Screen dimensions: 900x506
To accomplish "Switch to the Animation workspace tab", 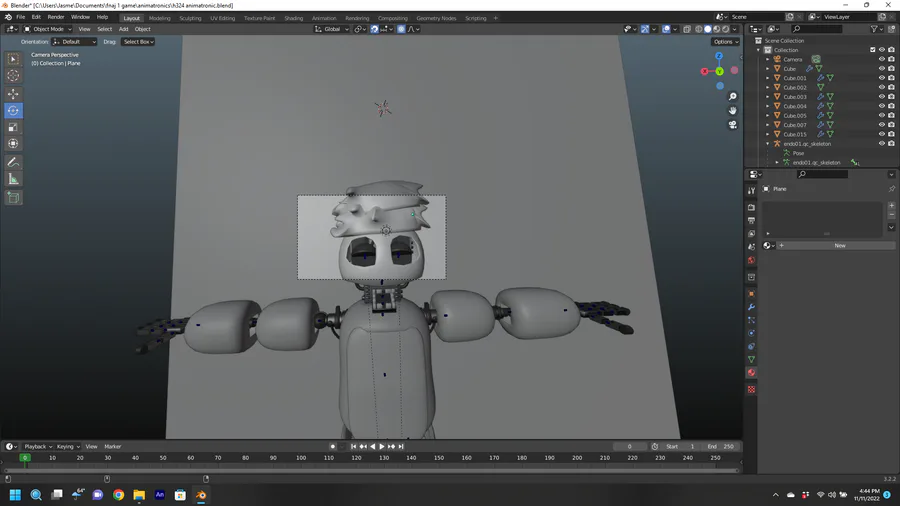I will (x=324, y=18).
